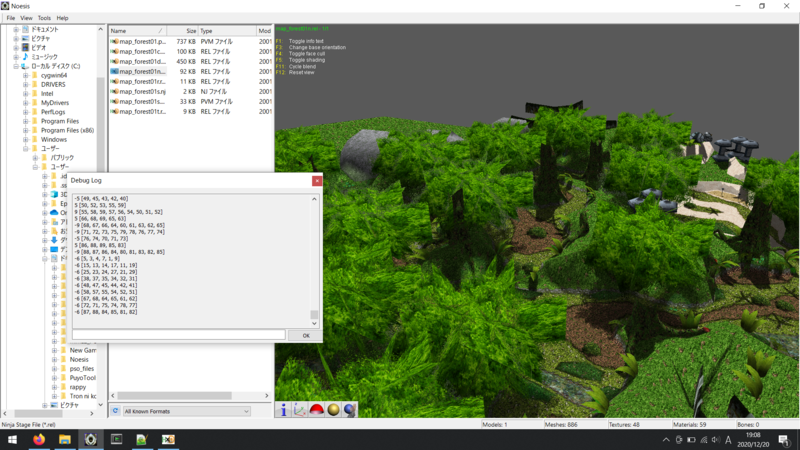Viewport: 800px width, 450px height.
Task: Sort files by the Name column header
Action: [138, 31]
